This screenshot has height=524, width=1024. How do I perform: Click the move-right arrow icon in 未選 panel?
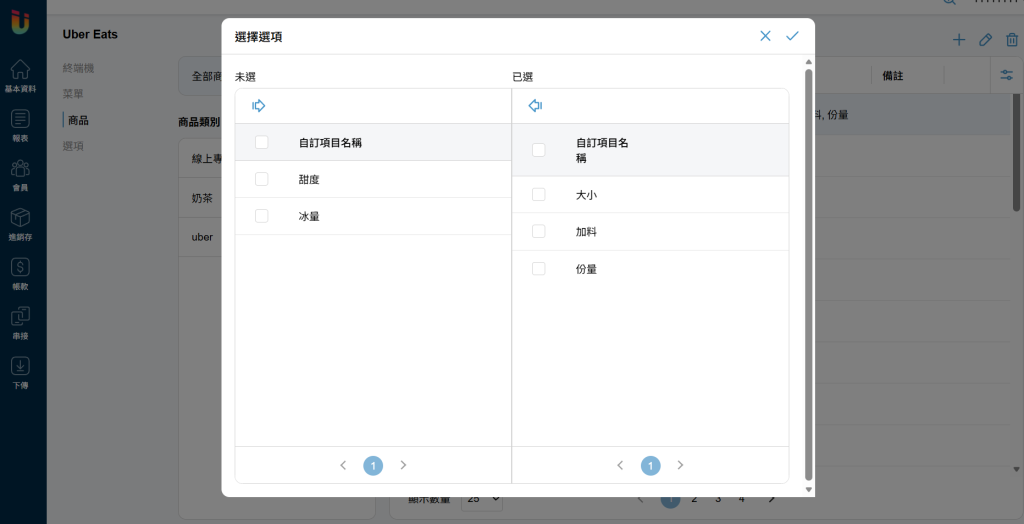pos(259,106)
